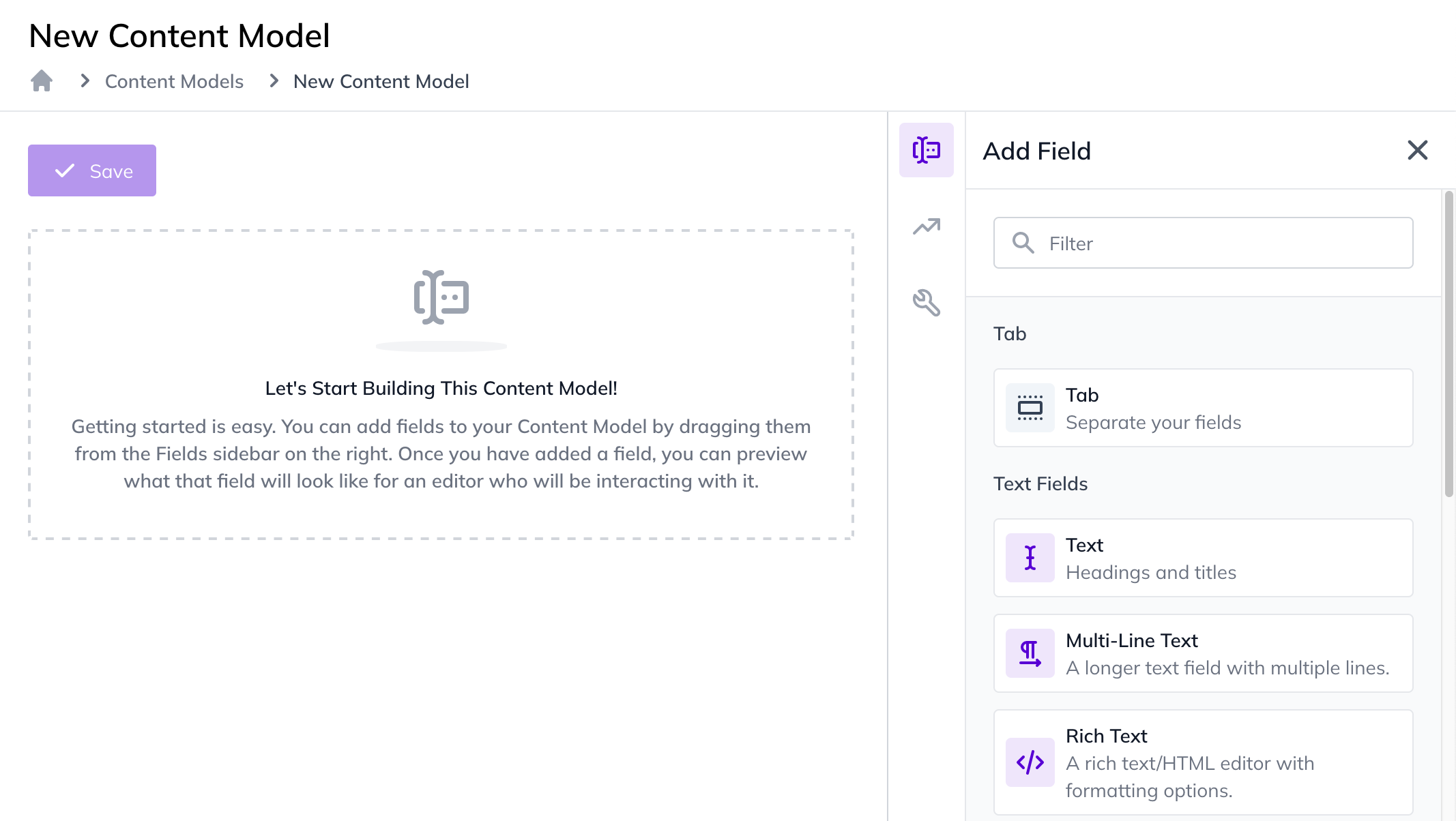Focus the Filter search field

pyautogui.click(x=1203, y=243)
